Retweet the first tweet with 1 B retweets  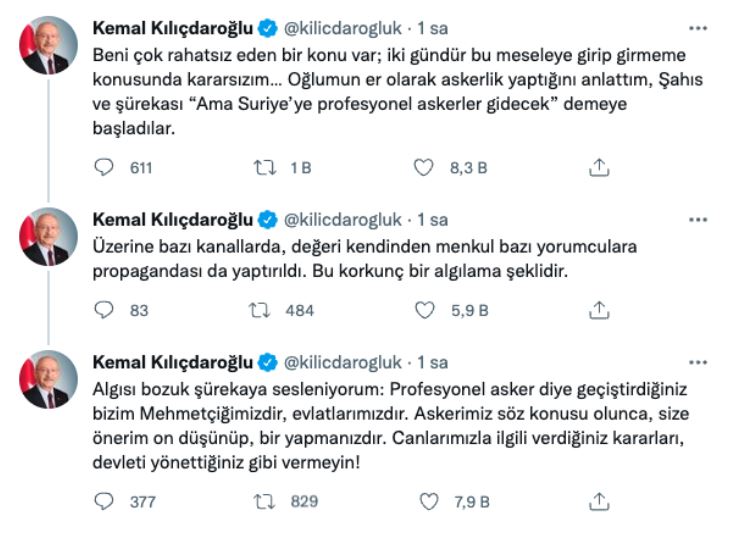(265, 168)
